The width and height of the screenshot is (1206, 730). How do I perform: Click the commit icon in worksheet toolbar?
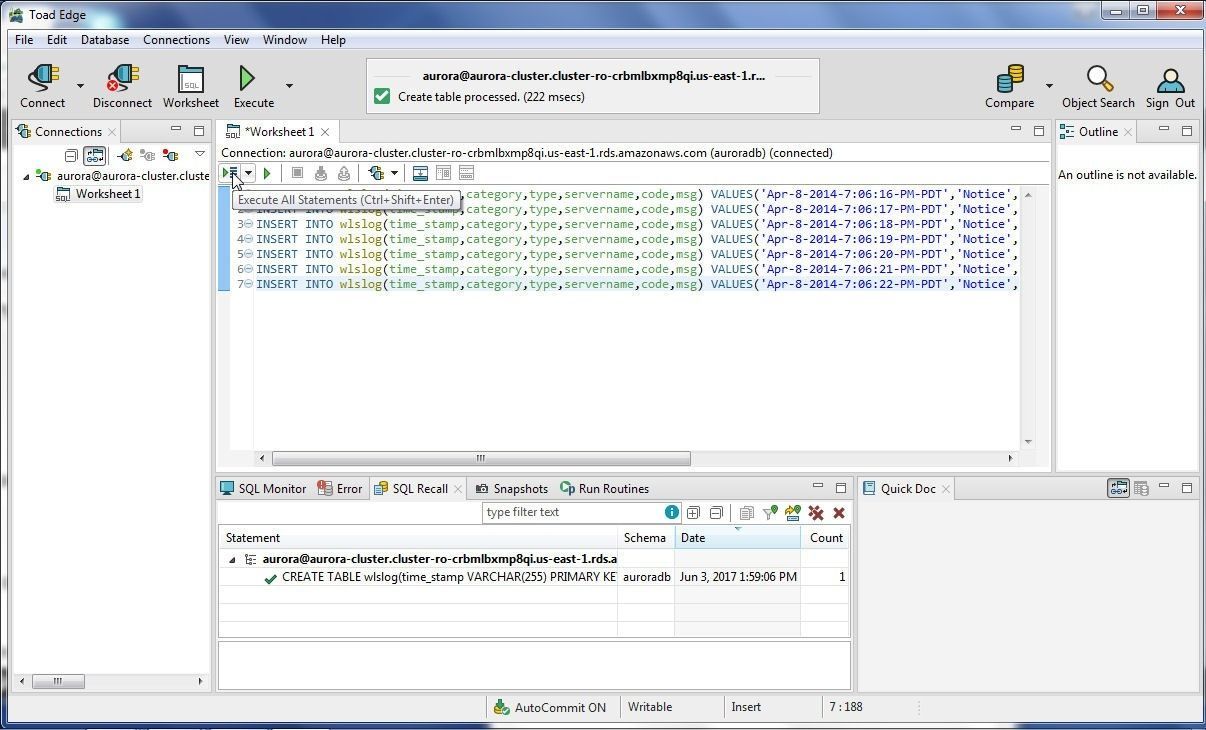321,173
